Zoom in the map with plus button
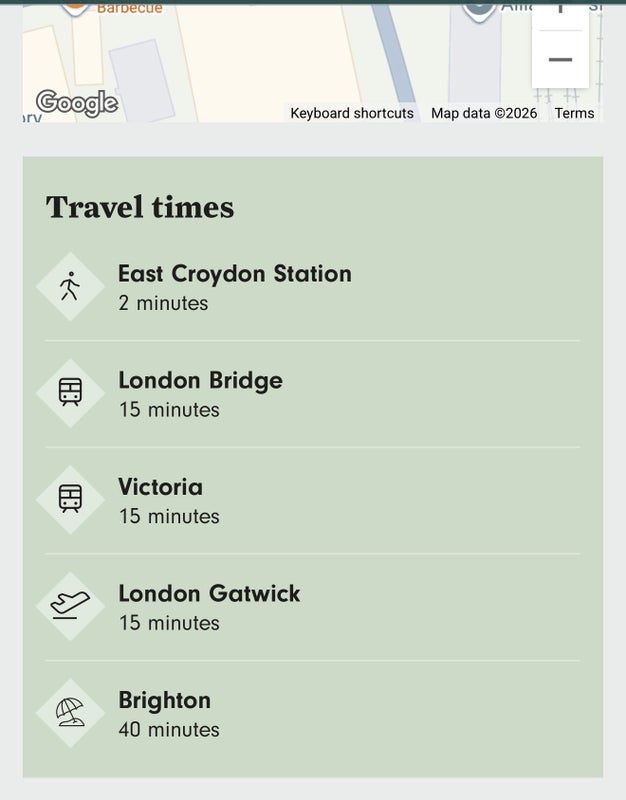 (x=560, y=8)
